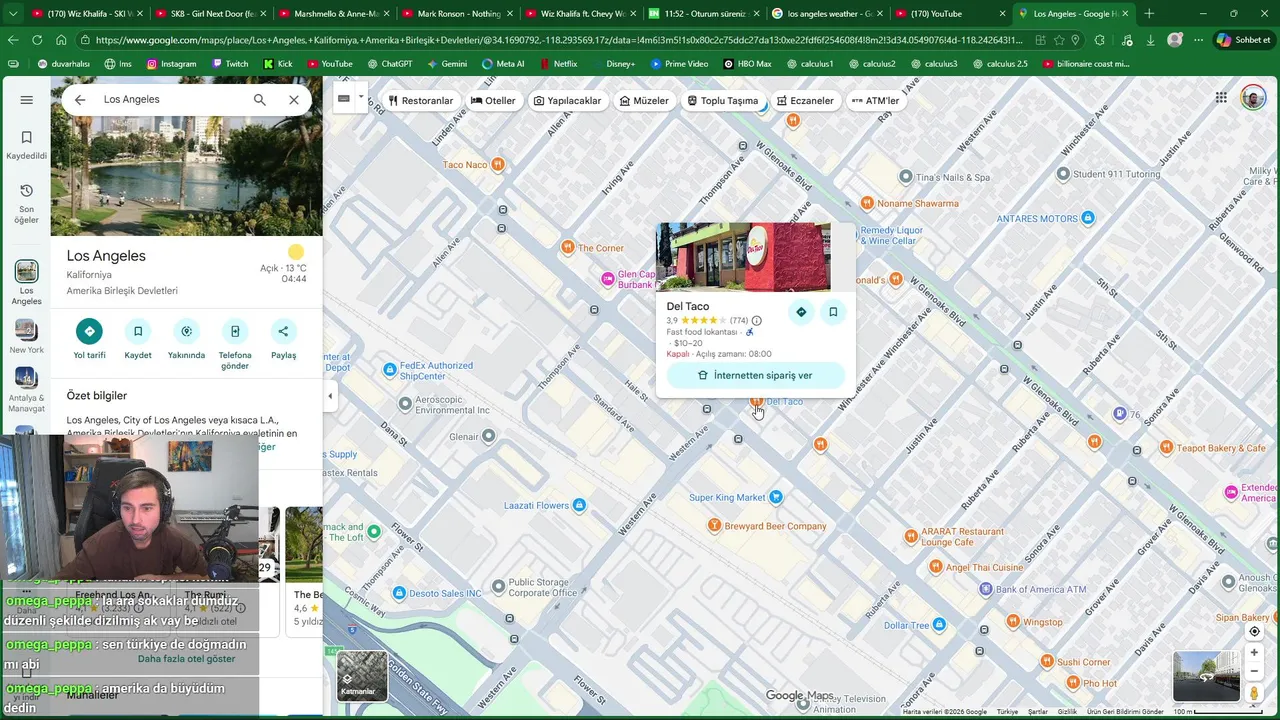Filter map by Oteller
Viewport: 1280px width, 720px height.
click(493, 101)
